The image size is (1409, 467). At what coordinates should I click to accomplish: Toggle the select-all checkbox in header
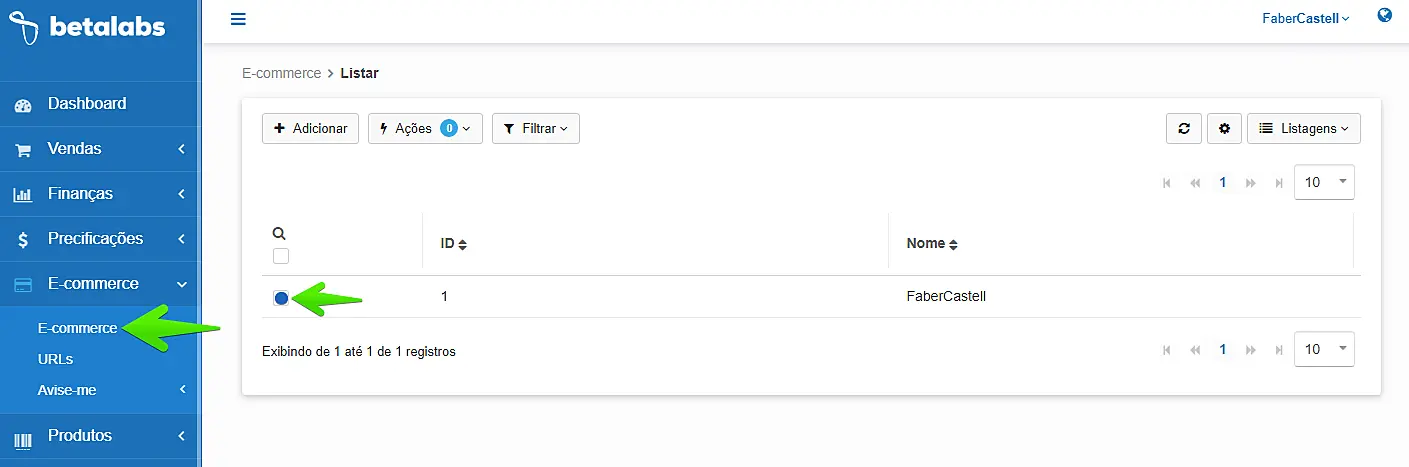281,256
